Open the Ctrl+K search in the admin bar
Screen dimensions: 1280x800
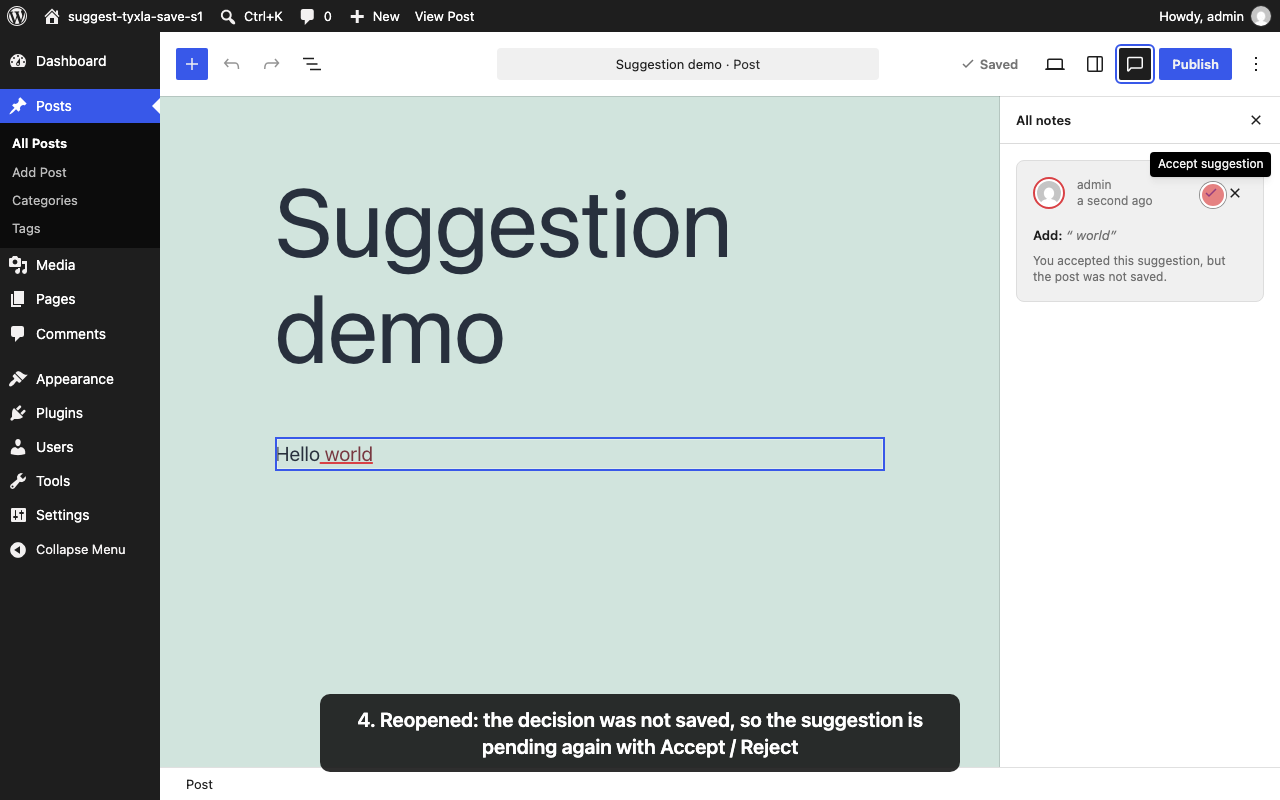(x=251, y=16)
